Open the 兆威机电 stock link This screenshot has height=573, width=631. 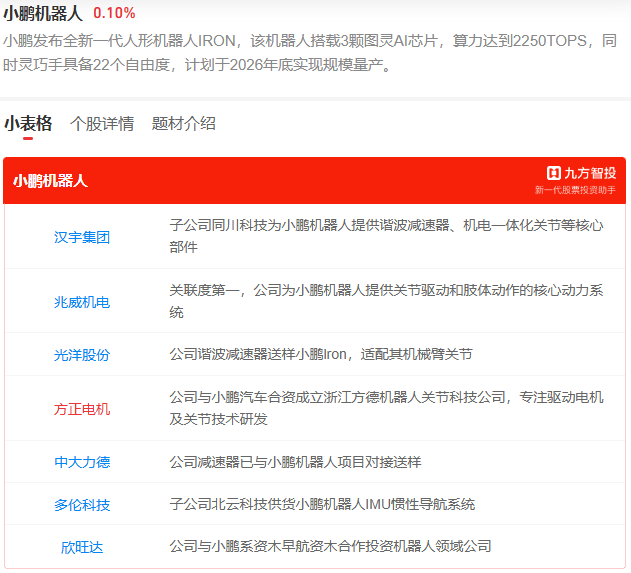coord(82,301)
